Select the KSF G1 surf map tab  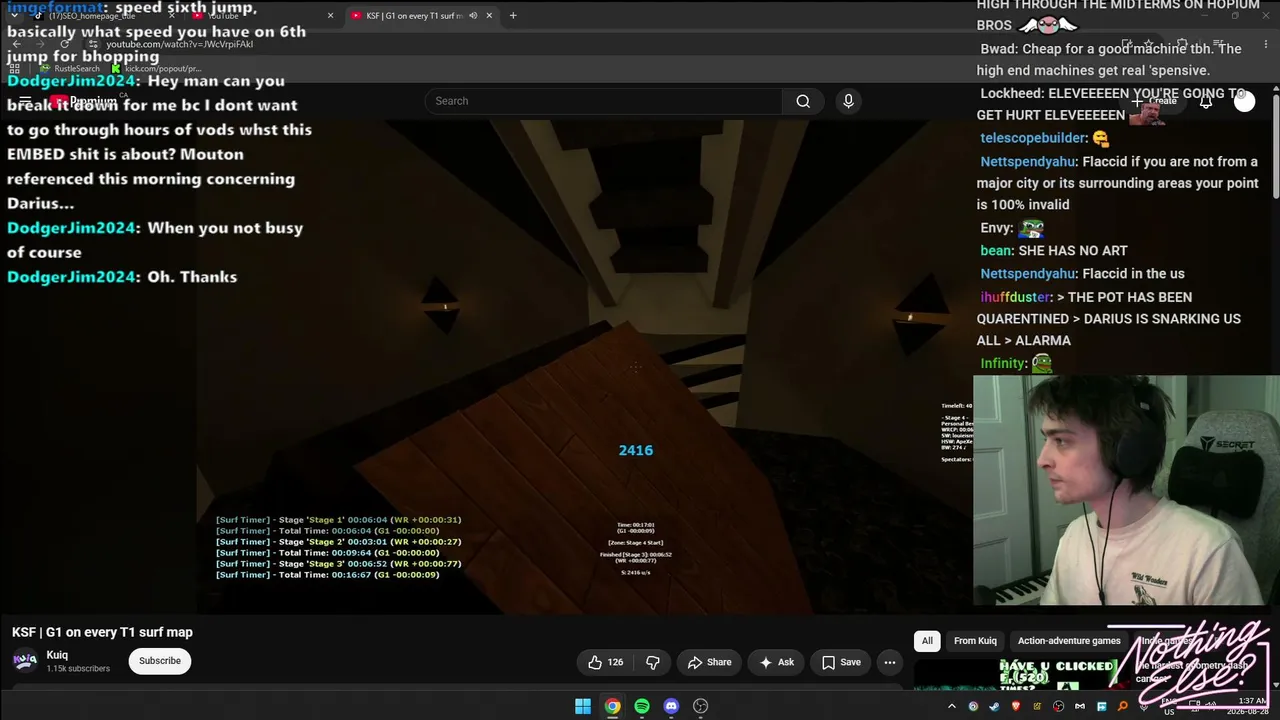(421, 16)
